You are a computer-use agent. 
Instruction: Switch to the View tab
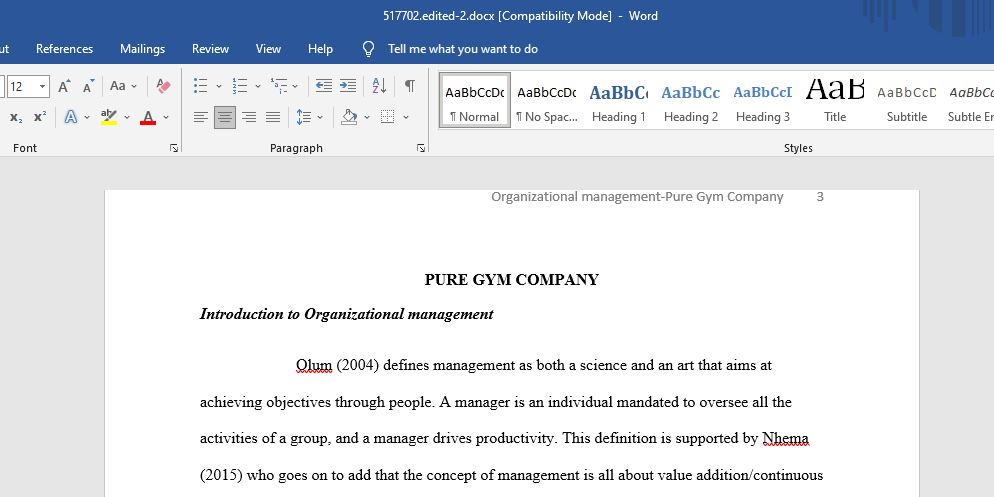click(x=268, y=49)
